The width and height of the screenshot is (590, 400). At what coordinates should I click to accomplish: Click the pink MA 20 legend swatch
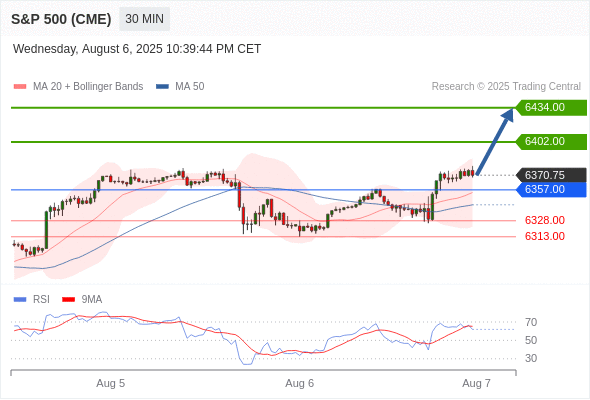click(x=20, y=87)
